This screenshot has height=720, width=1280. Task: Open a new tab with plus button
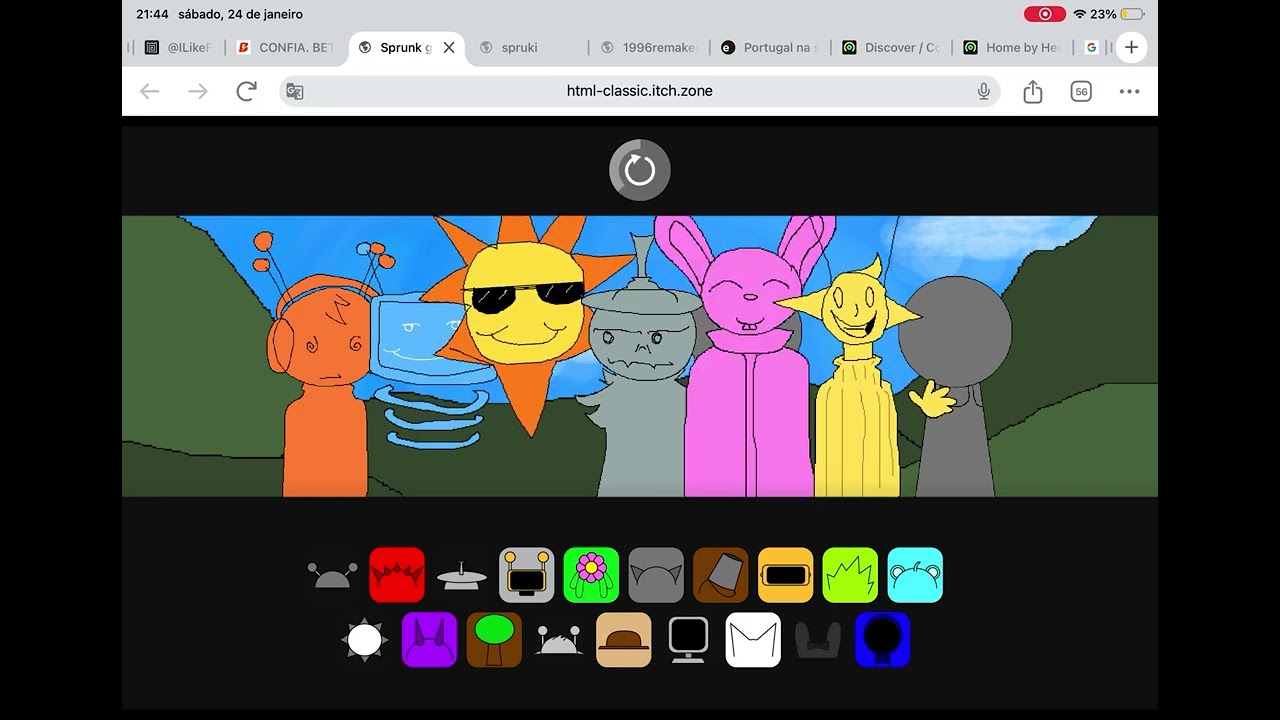tap(1131, 47)
